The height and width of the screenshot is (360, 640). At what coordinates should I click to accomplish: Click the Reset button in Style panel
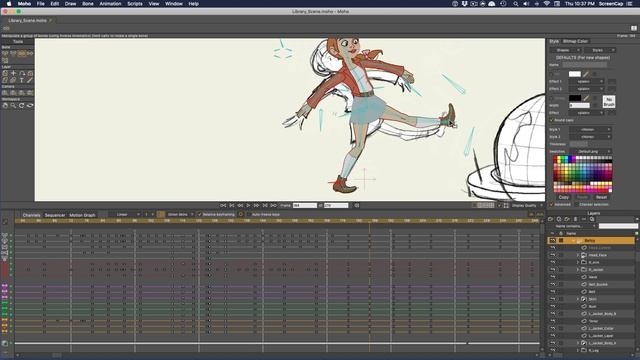(x=601, y=197)
